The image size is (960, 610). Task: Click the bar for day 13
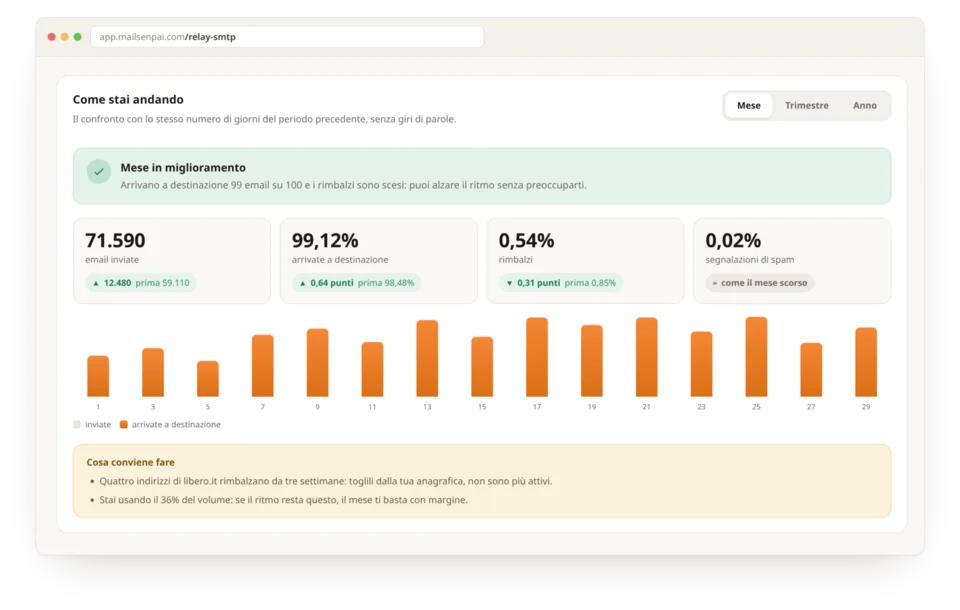[427, 358]
